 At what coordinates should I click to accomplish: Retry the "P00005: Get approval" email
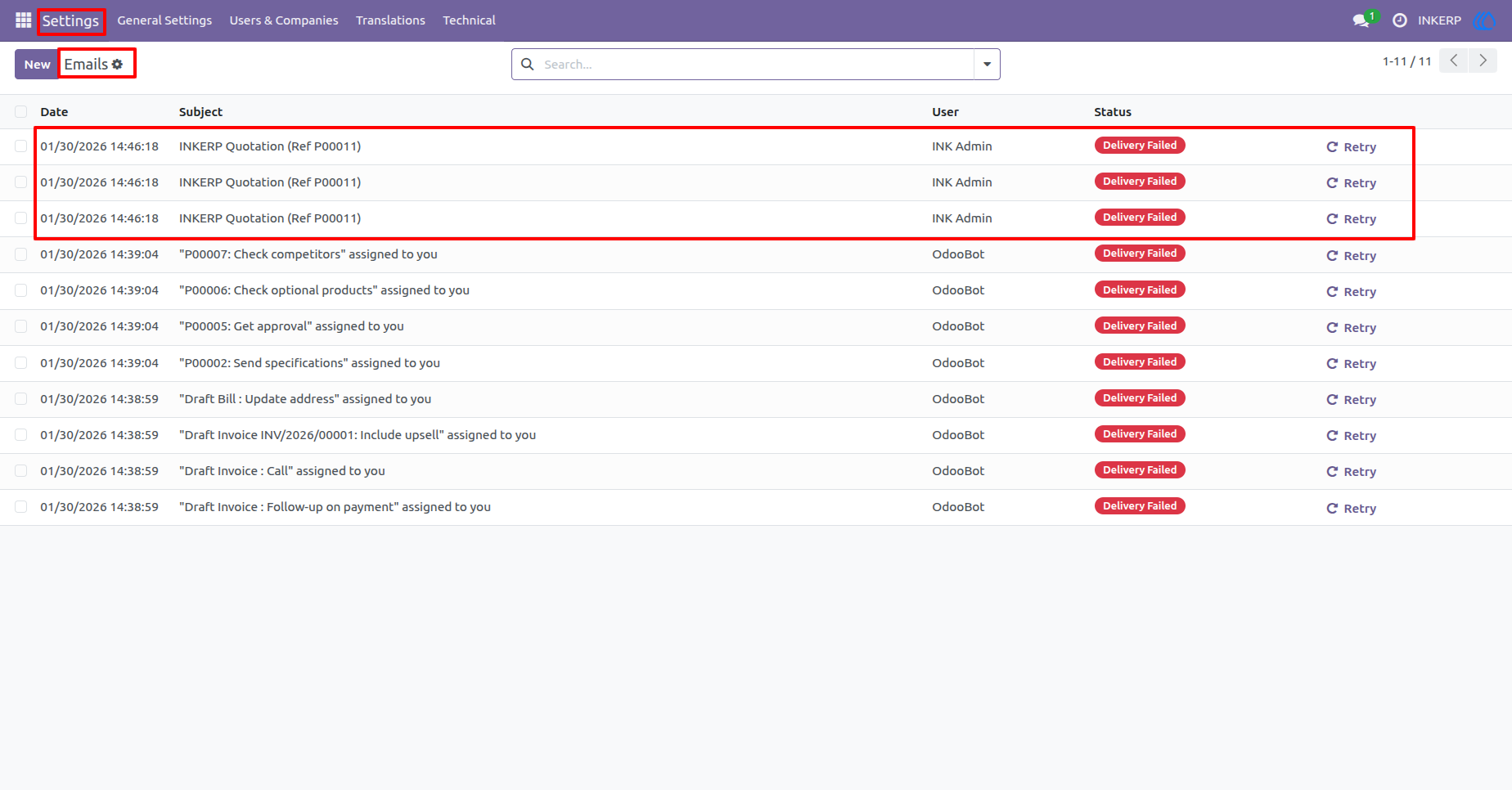click(1351, 328)
